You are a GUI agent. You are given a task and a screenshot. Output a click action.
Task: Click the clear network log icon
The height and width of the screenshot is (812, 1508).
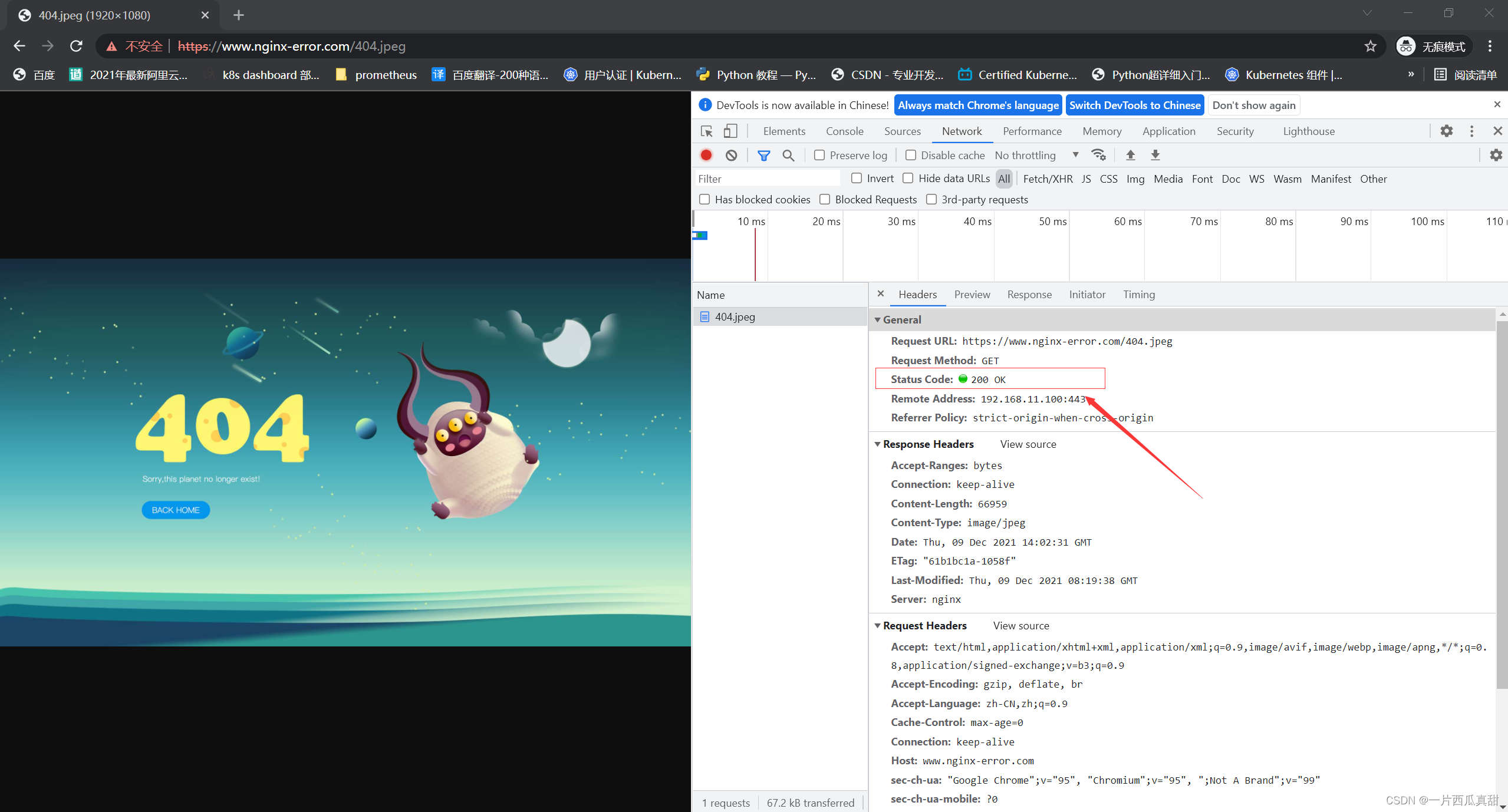[x=732, y=155]
